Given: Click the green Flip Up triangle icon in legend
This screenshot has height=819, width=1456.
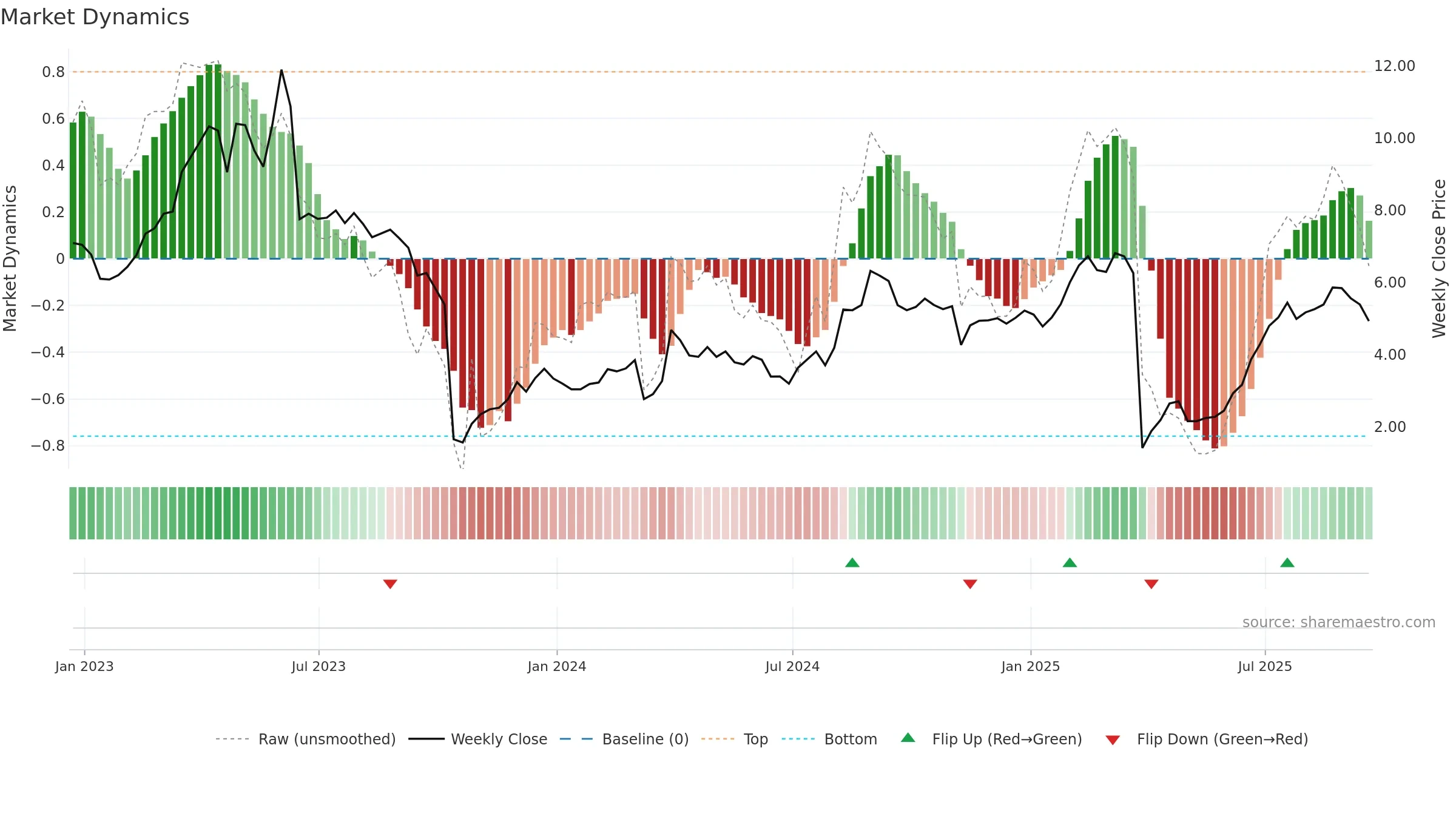Looking at the screenshot, I should click(x=908, y=738).
